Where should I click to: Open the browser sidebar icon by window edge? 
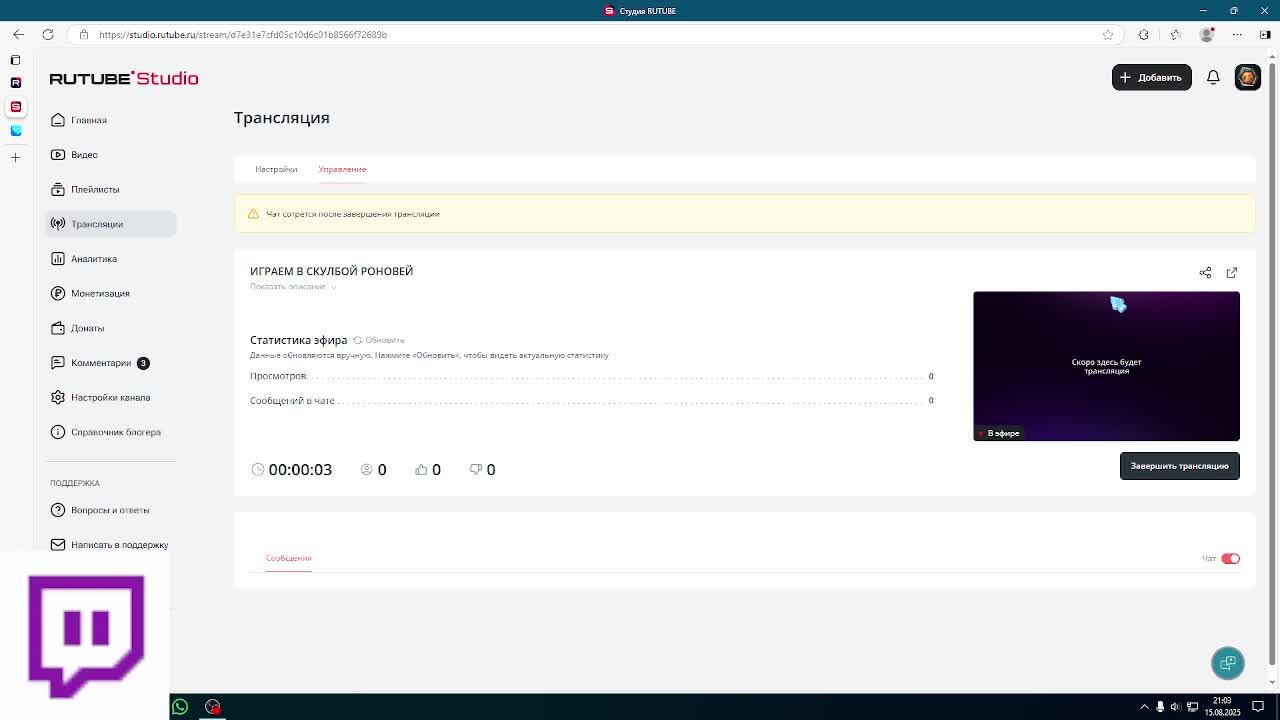(1265, 35)
